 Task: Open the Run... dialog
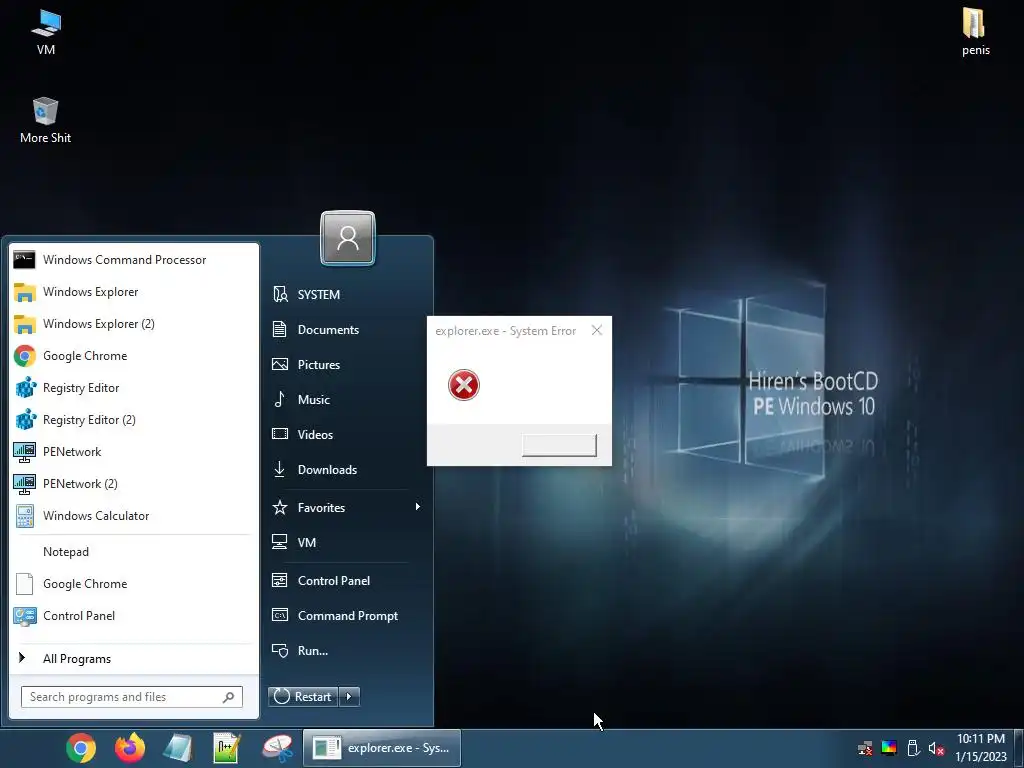(346, 650)
